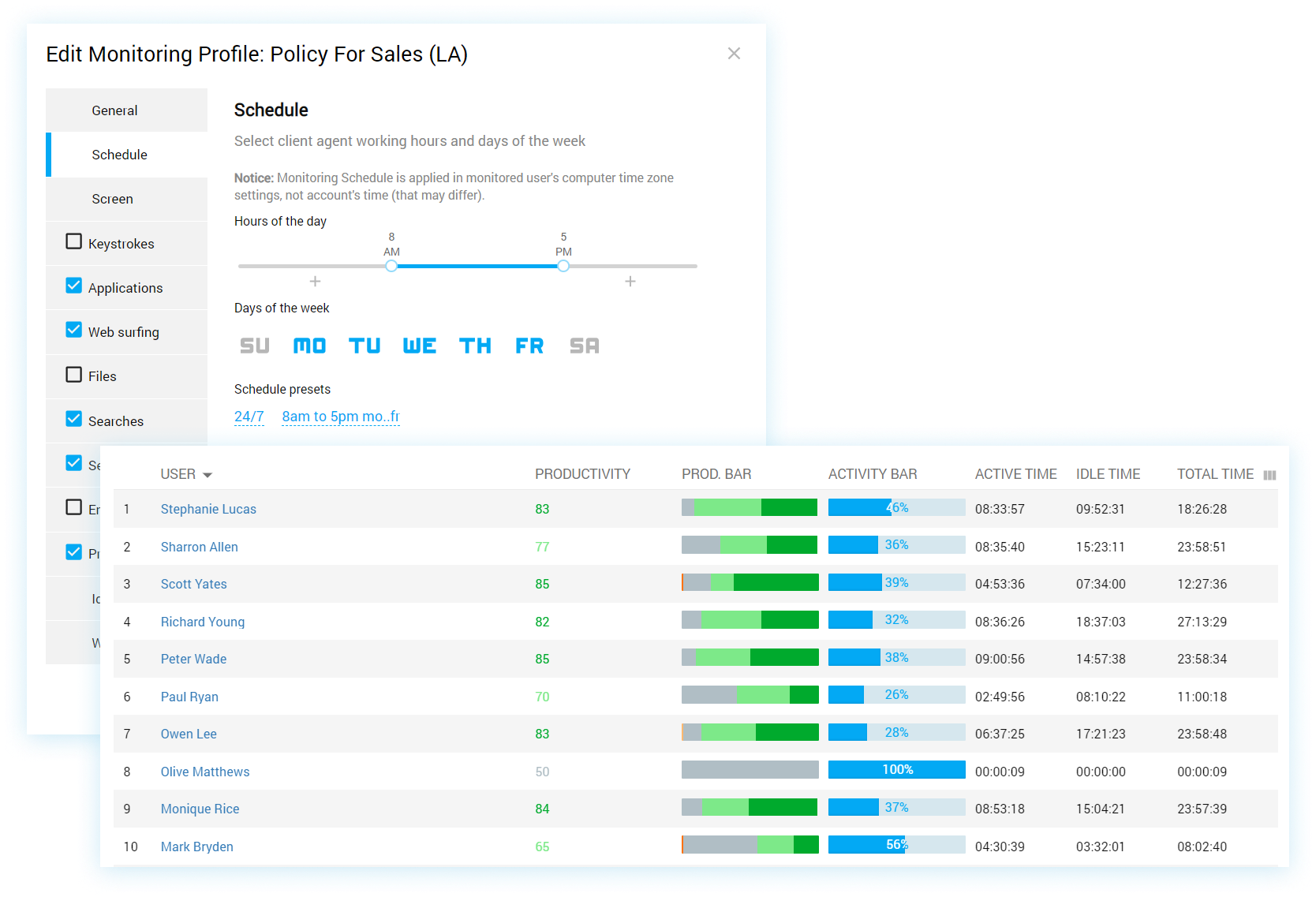Add time range with left plus icon
The height and width of the screenshot is (897, 1316).
tap(315, 282)
